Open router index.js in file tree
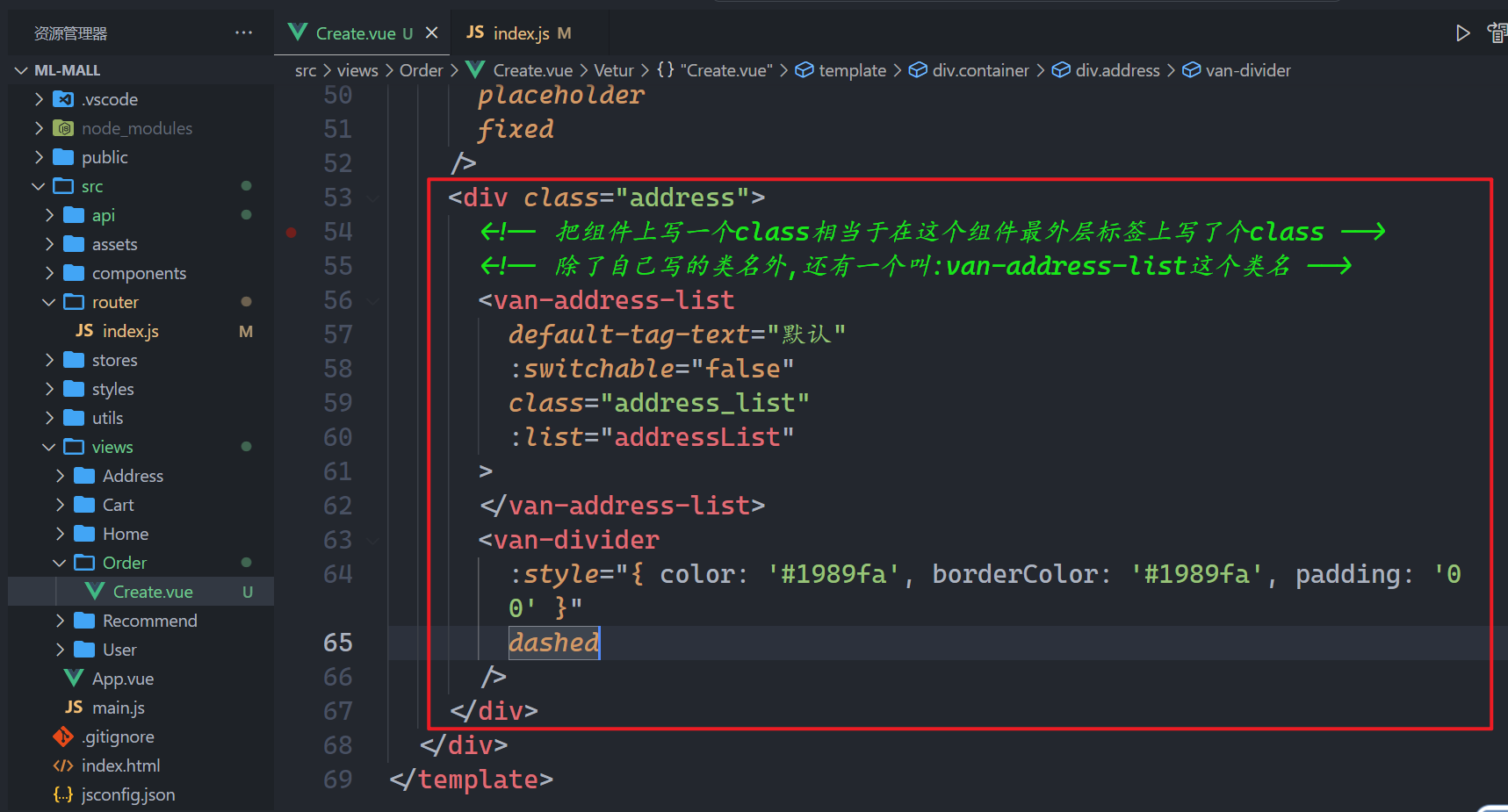This screenshot has height=812, width=1508. 141,331
